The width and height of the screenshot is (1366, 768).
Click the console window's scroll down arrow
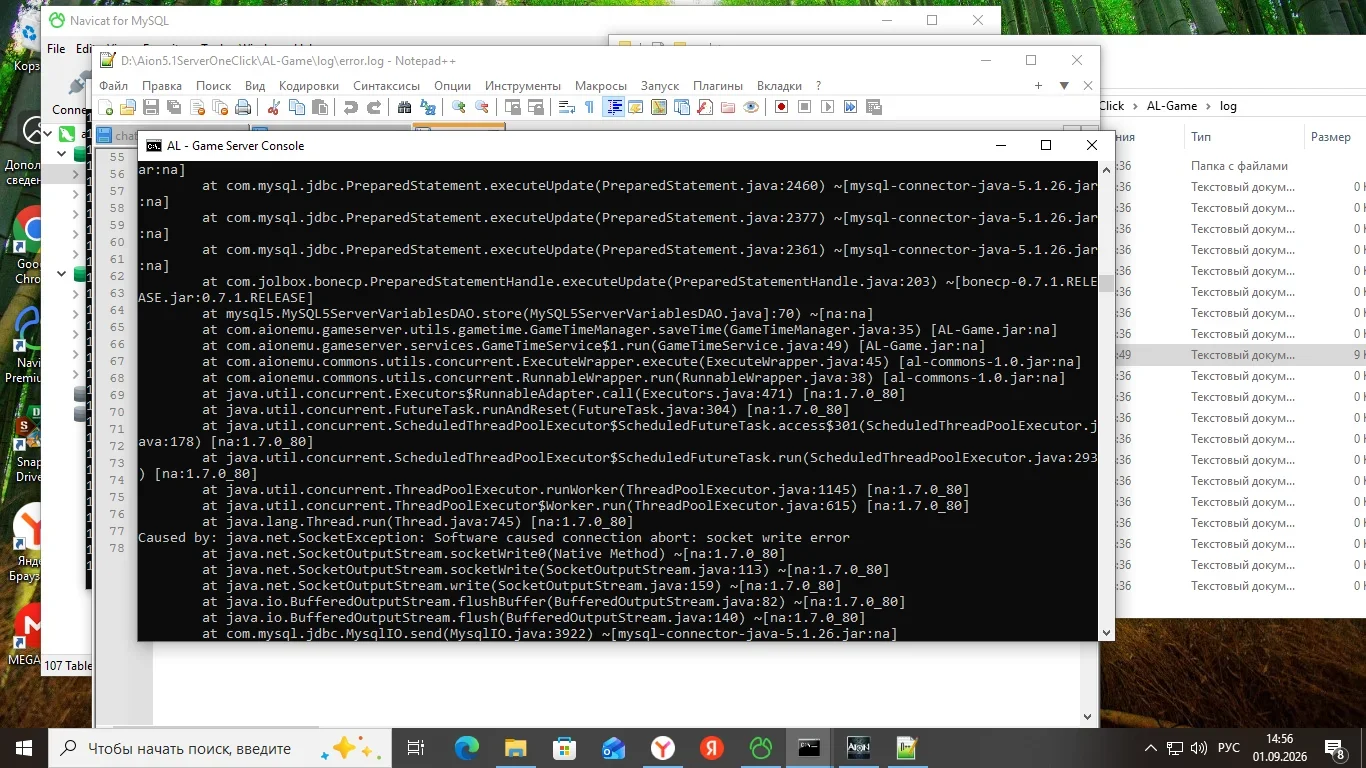point(1106,632)
